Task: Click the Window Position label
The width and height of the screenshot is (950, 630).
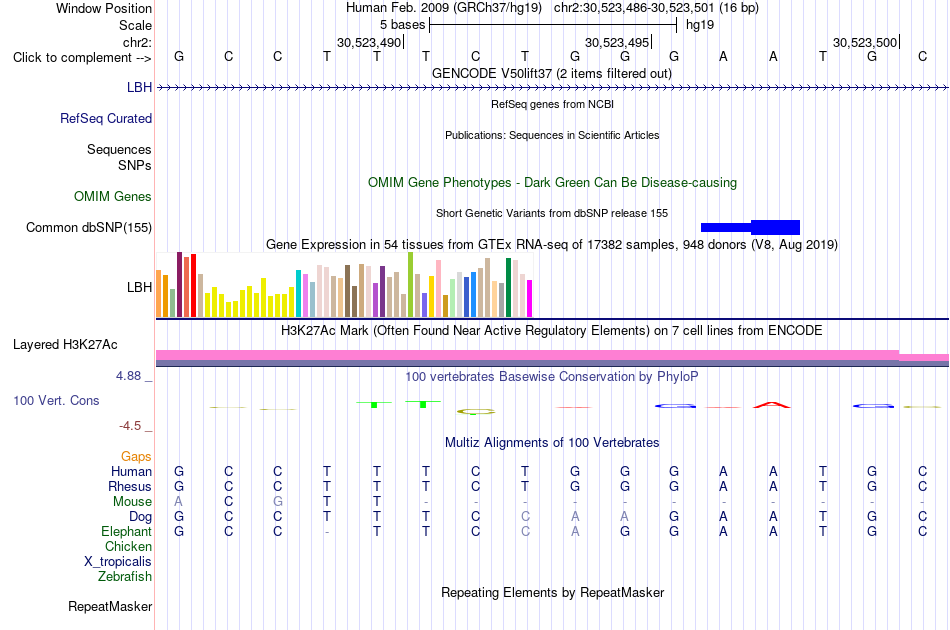Action: (104, 8)
